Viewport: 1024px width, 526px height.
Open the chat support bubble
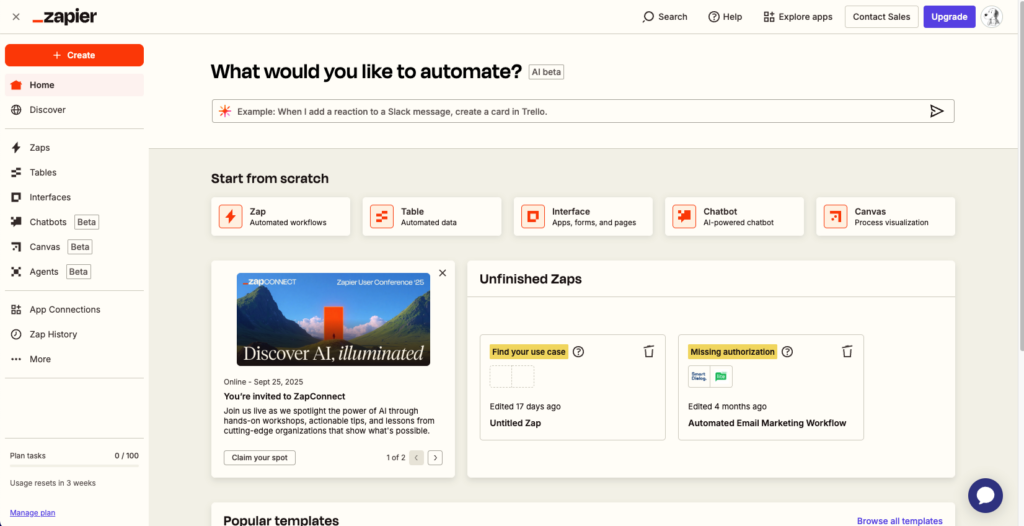click(985, 496)
